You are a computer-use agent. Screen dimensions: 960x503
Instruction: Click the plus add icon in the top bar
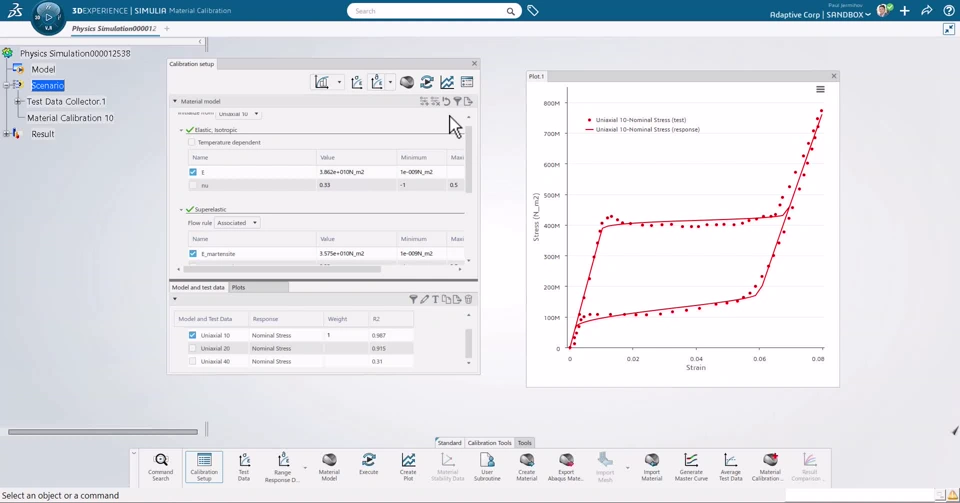pyautogui.click(x=905, y=11)
